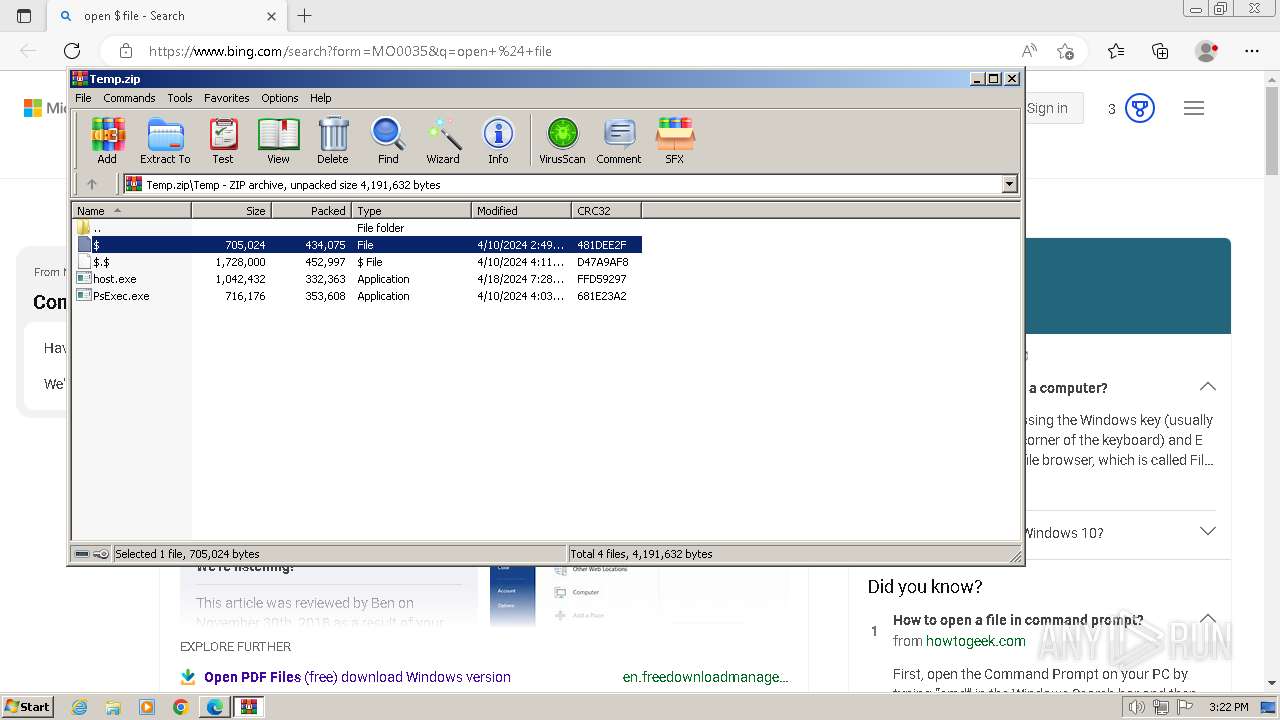Click the SFX toolbar icon
1280x720 pixels.
point(675,140)
